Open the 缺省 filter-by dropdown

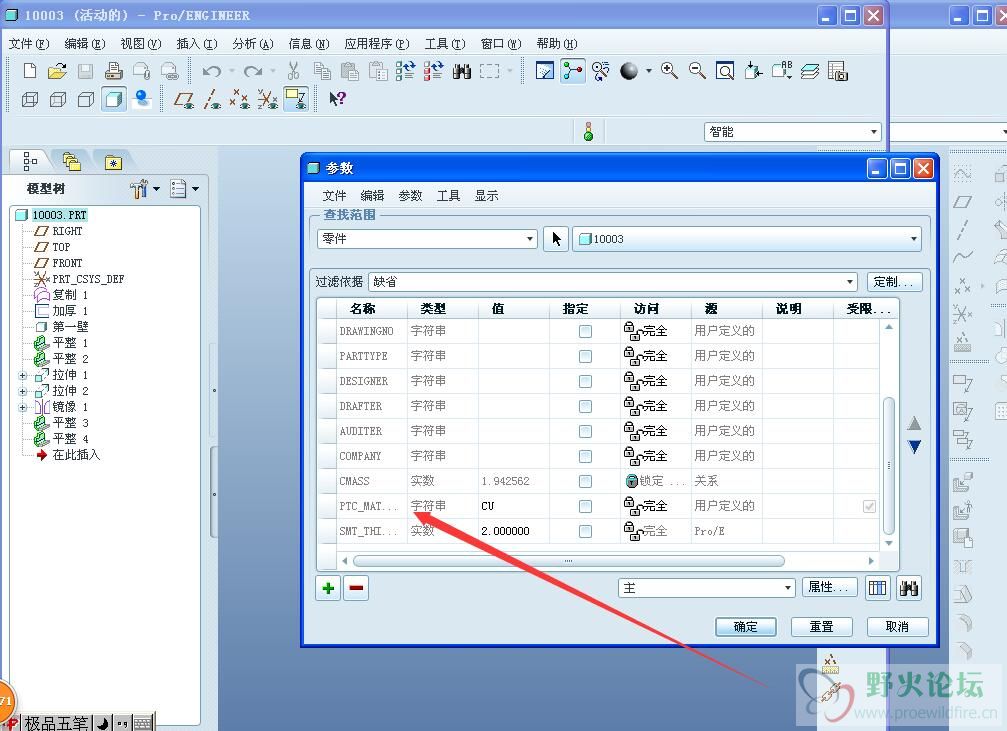pos(613,281)
